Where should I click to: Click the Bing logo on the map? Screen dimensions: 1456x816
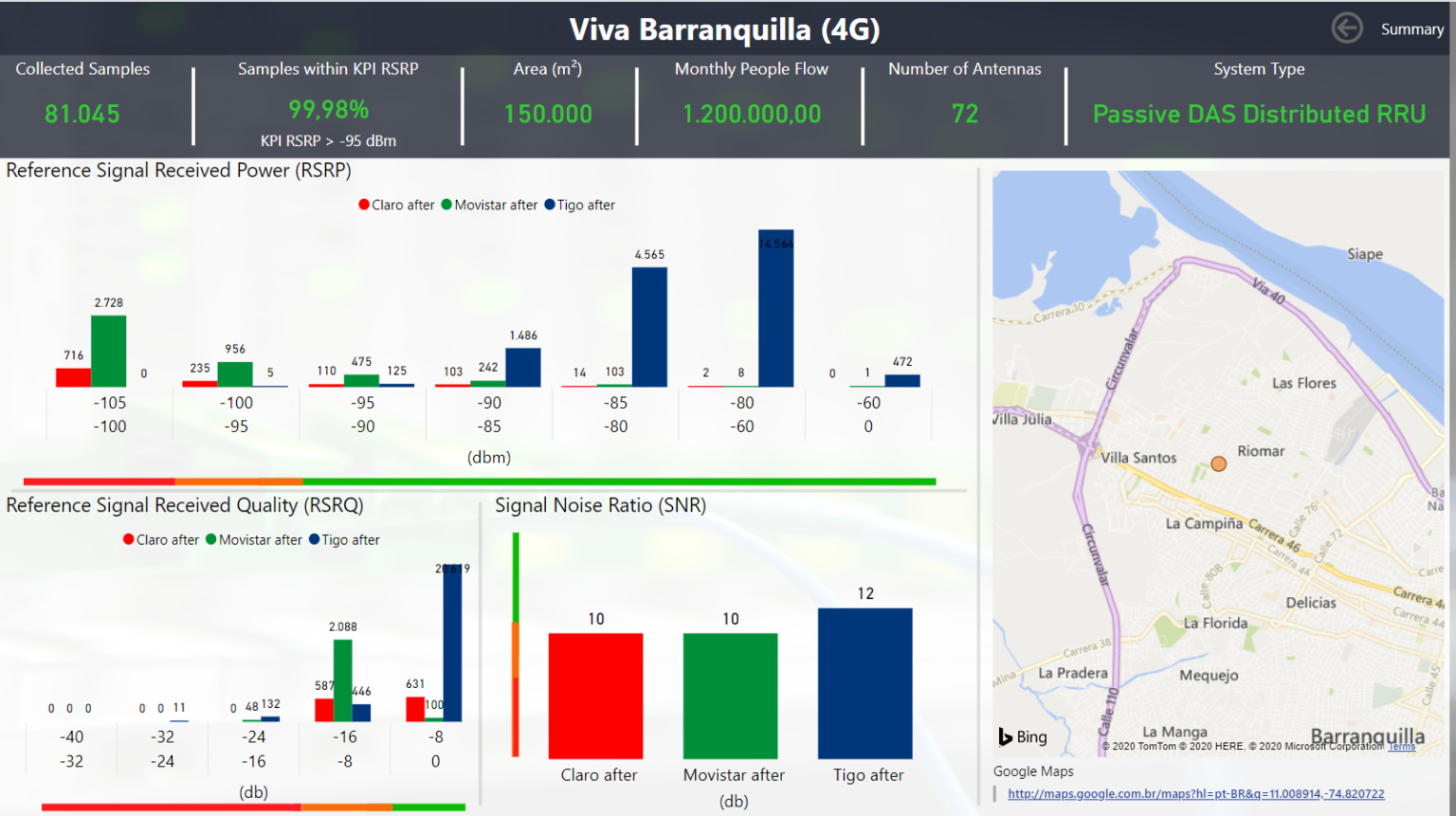1024,736
